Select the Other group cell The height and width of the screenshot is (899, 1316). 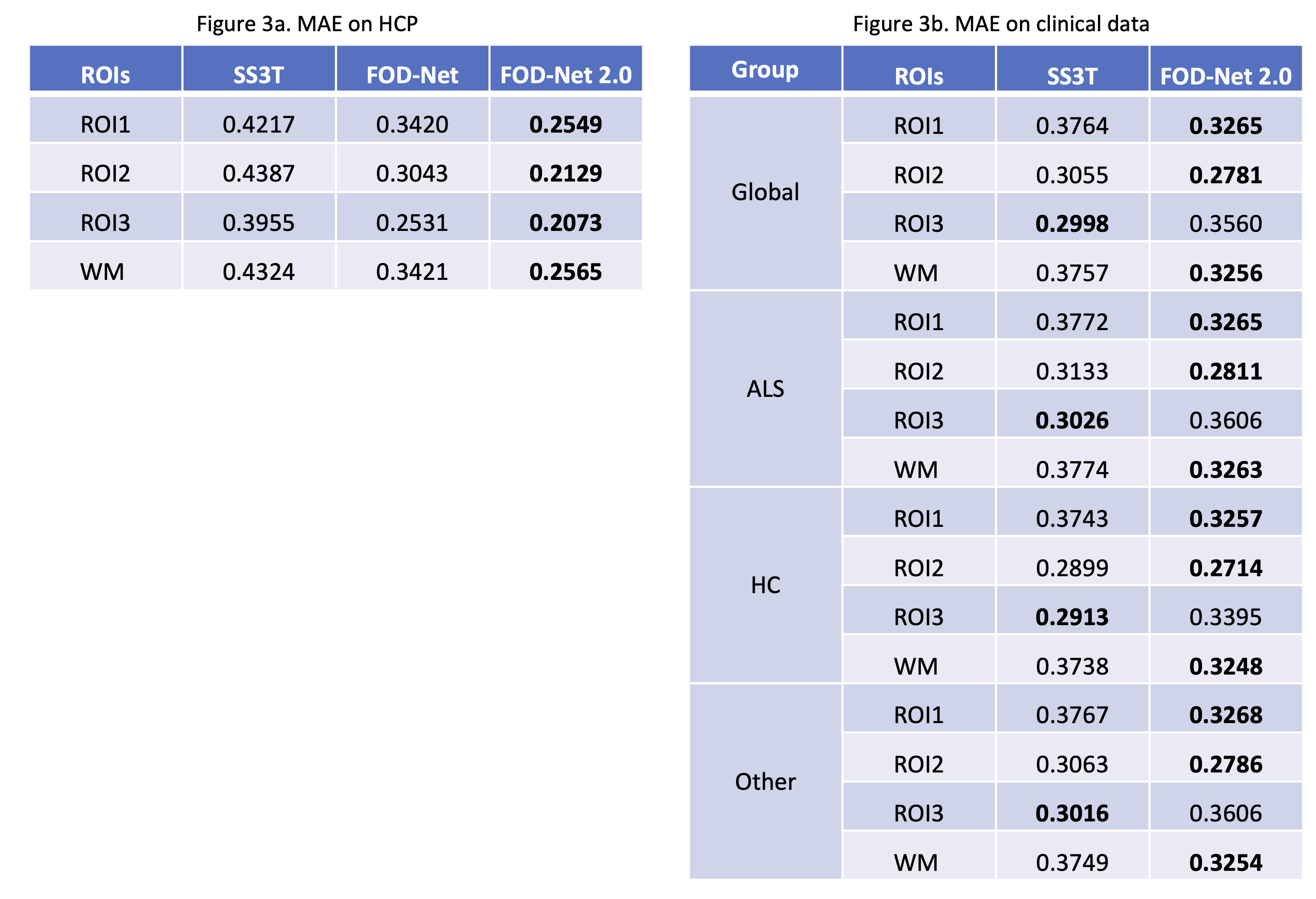tap(765, 782)
